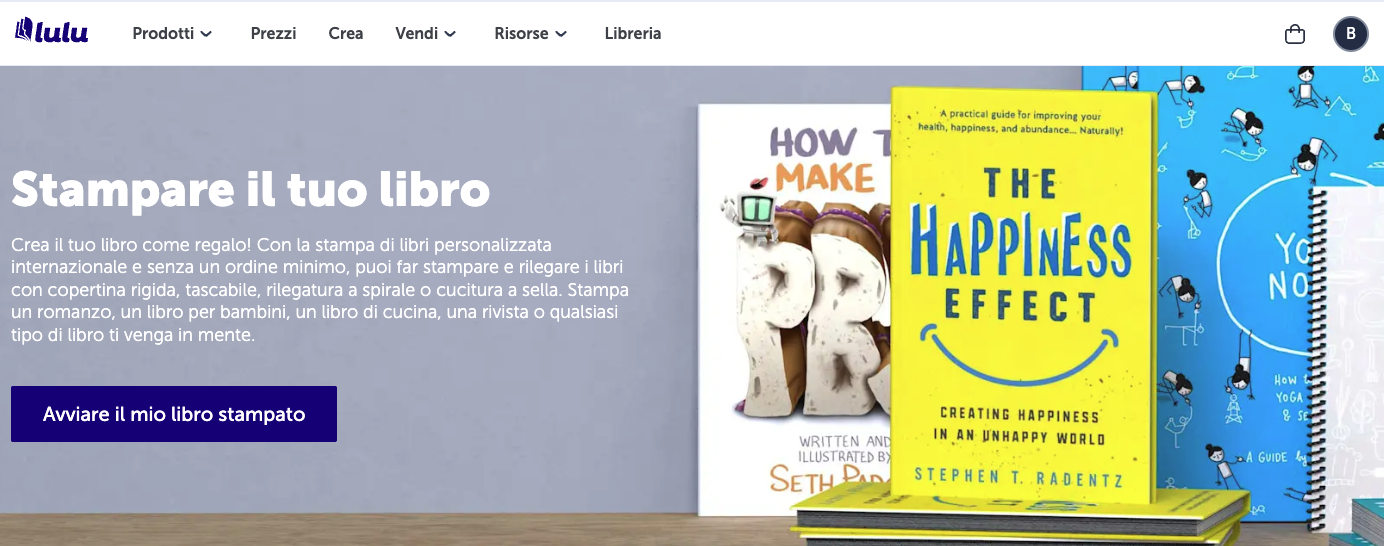
Task: Go to the Crea page
Action: 346,33
